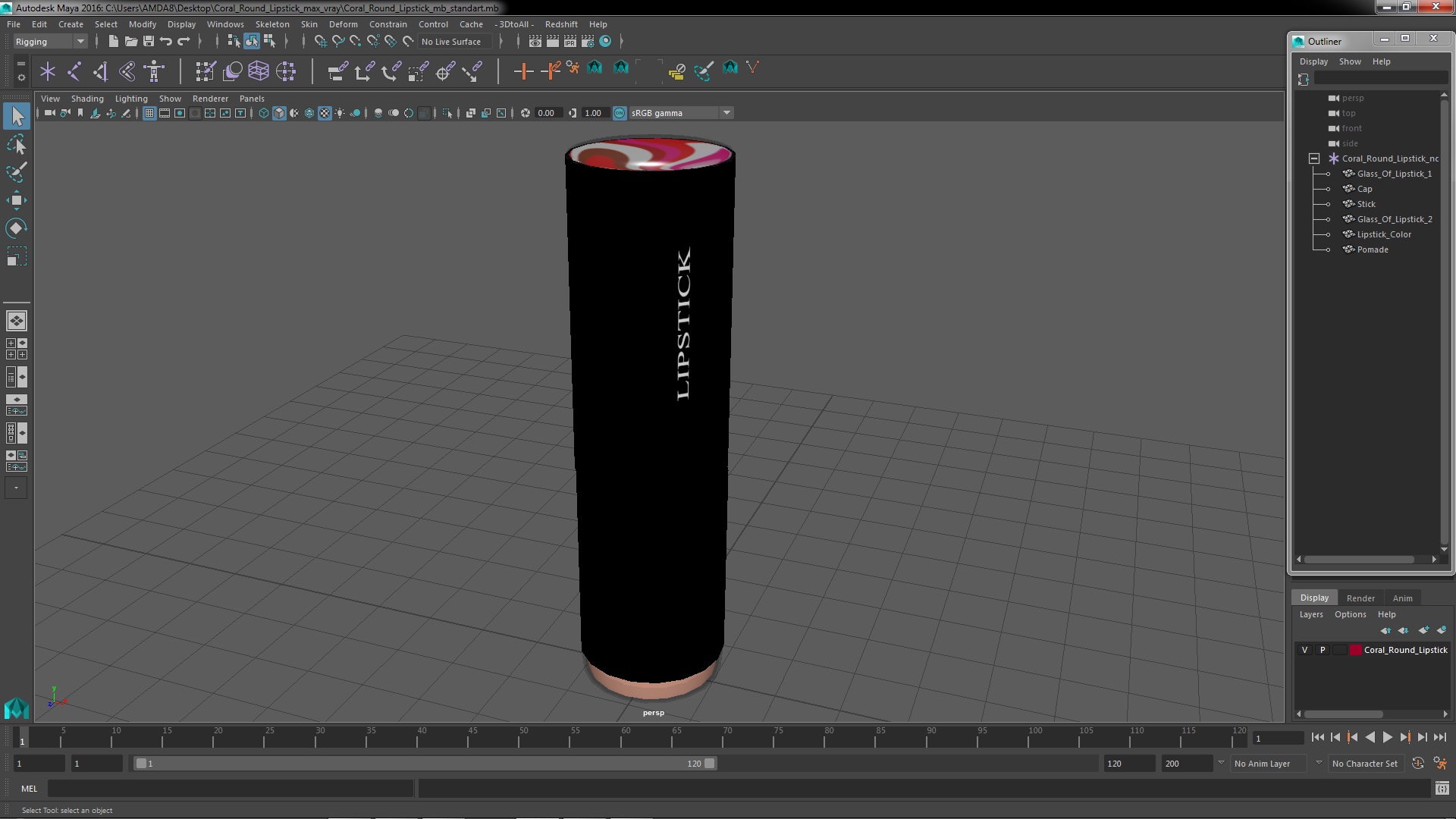Open the Deform menu
Screen dimensions: 1456x819
343,24
